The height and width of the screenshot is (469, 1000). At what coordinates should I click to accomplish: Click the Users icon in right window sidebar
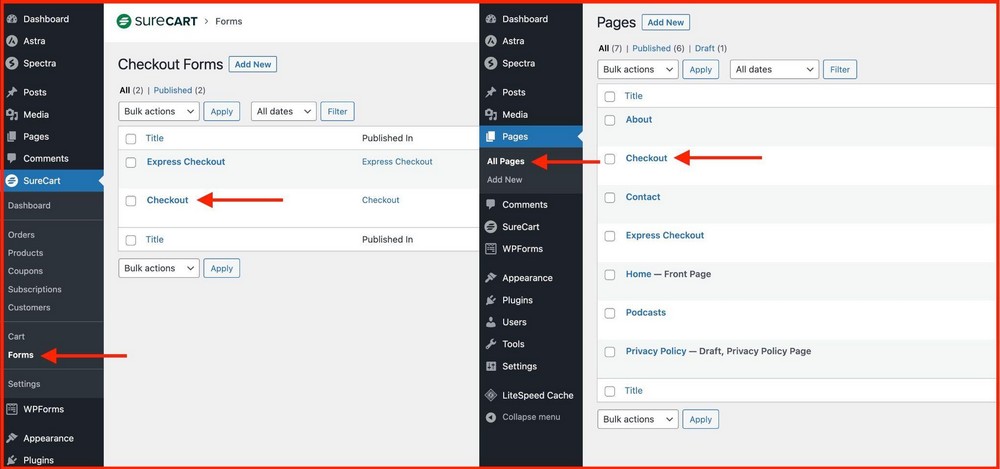coord(490,322)
